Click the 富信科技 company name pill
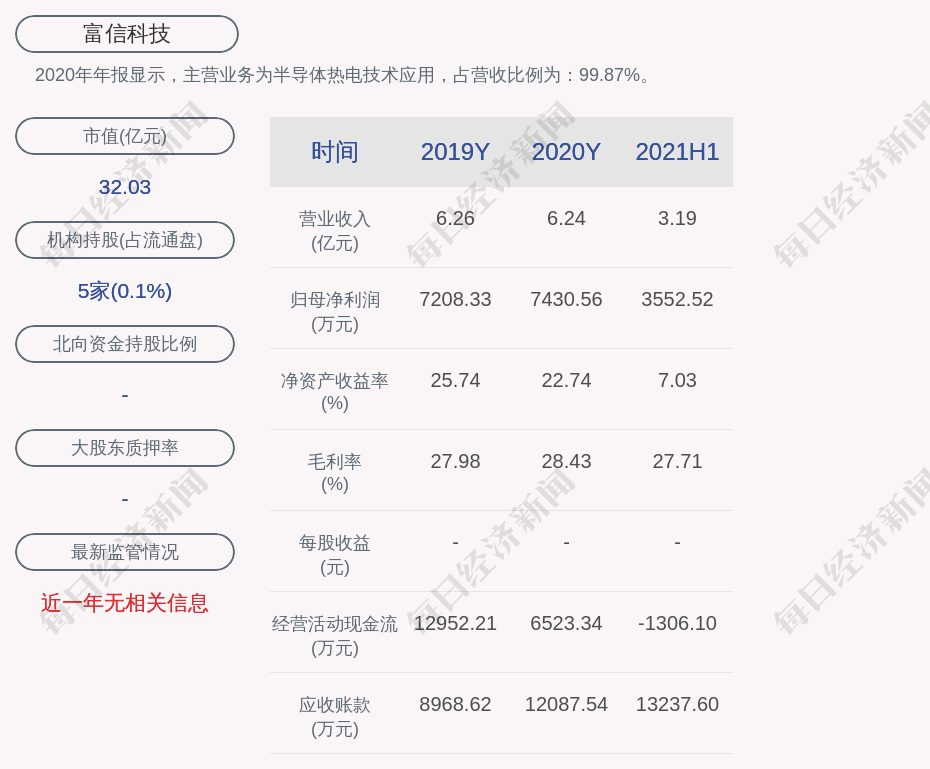 127,34
